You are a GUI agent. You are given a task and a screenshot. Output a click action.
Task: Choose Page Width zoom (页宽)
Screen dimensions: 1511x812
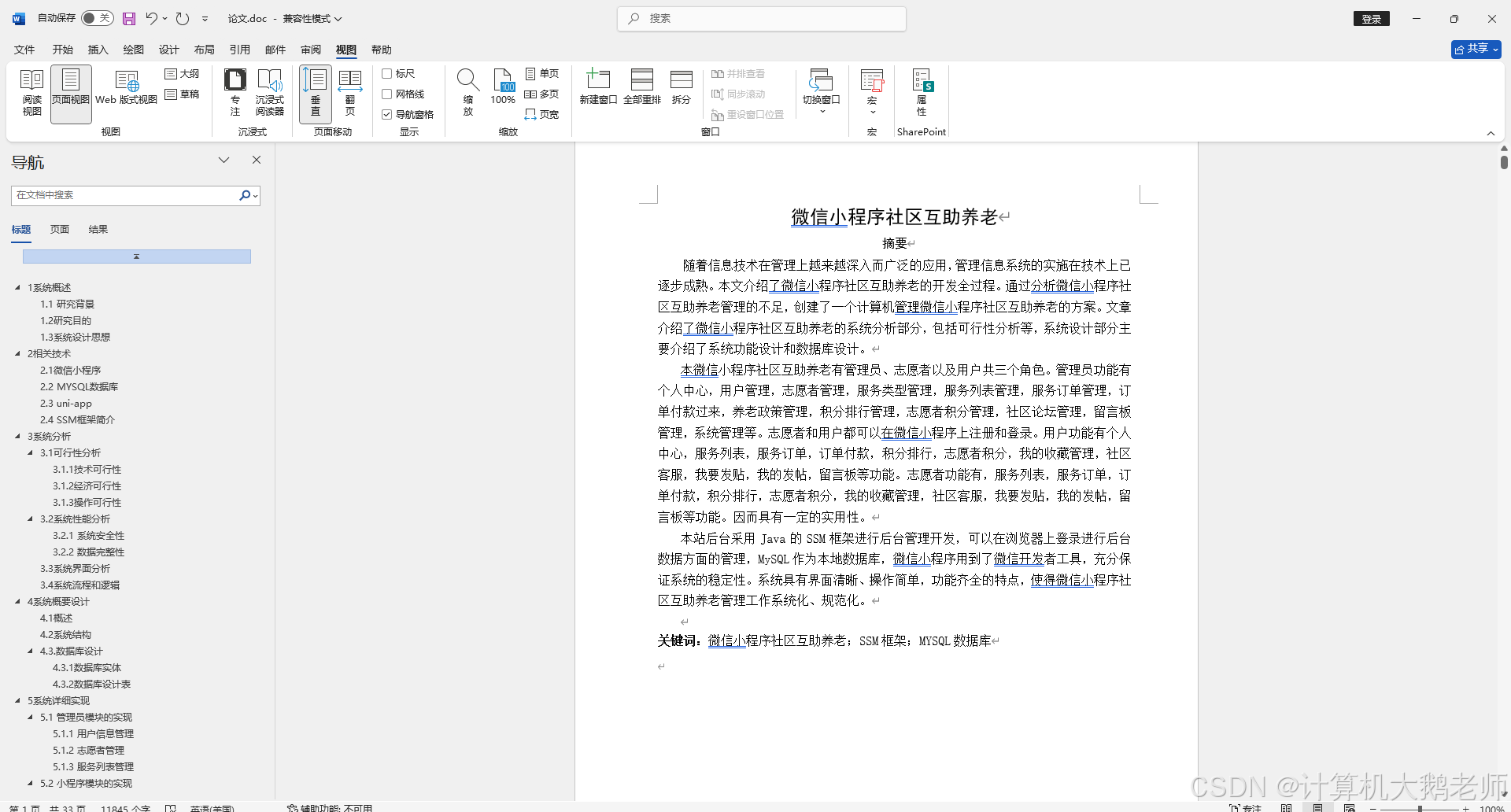(541, 115)
